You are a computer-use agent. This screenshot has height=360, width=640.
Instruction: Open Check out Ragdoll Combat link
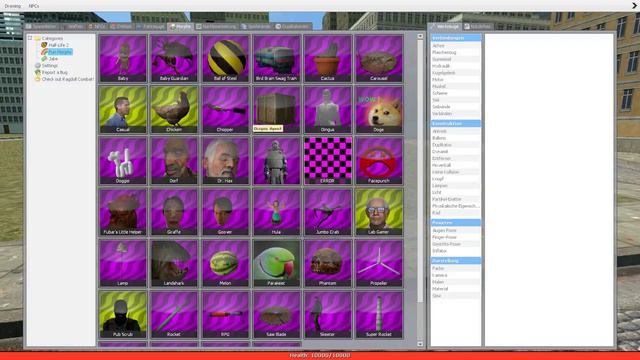67,79
